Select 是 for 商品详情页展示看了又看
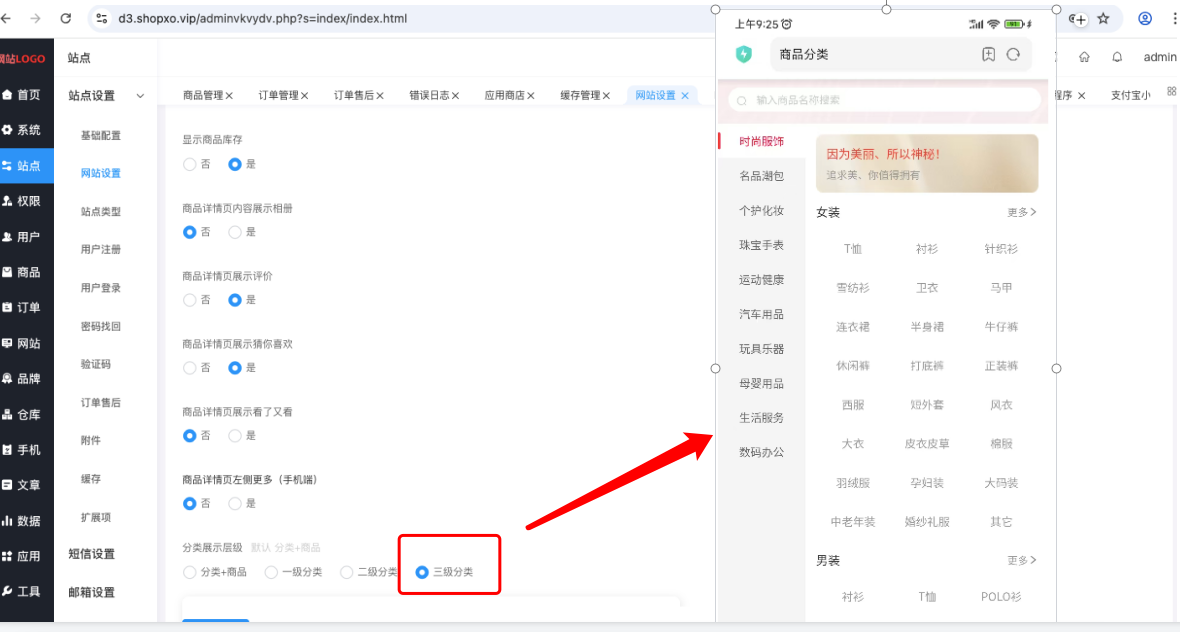The height and width of the screenshot is (632, 1180). tap(235, 435)
